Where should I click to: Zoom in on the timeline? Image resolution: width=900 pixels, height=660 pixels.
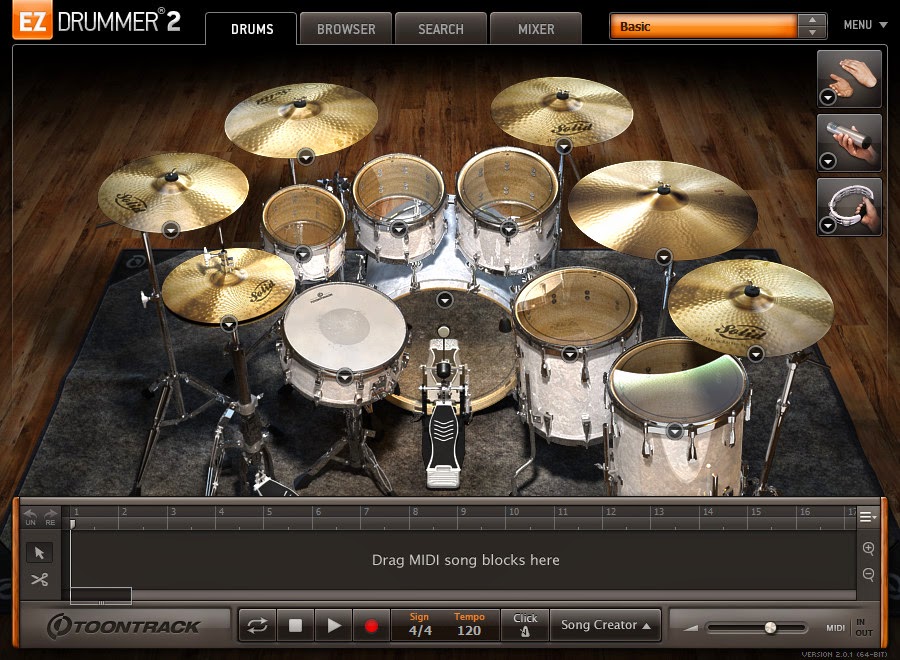868,548
